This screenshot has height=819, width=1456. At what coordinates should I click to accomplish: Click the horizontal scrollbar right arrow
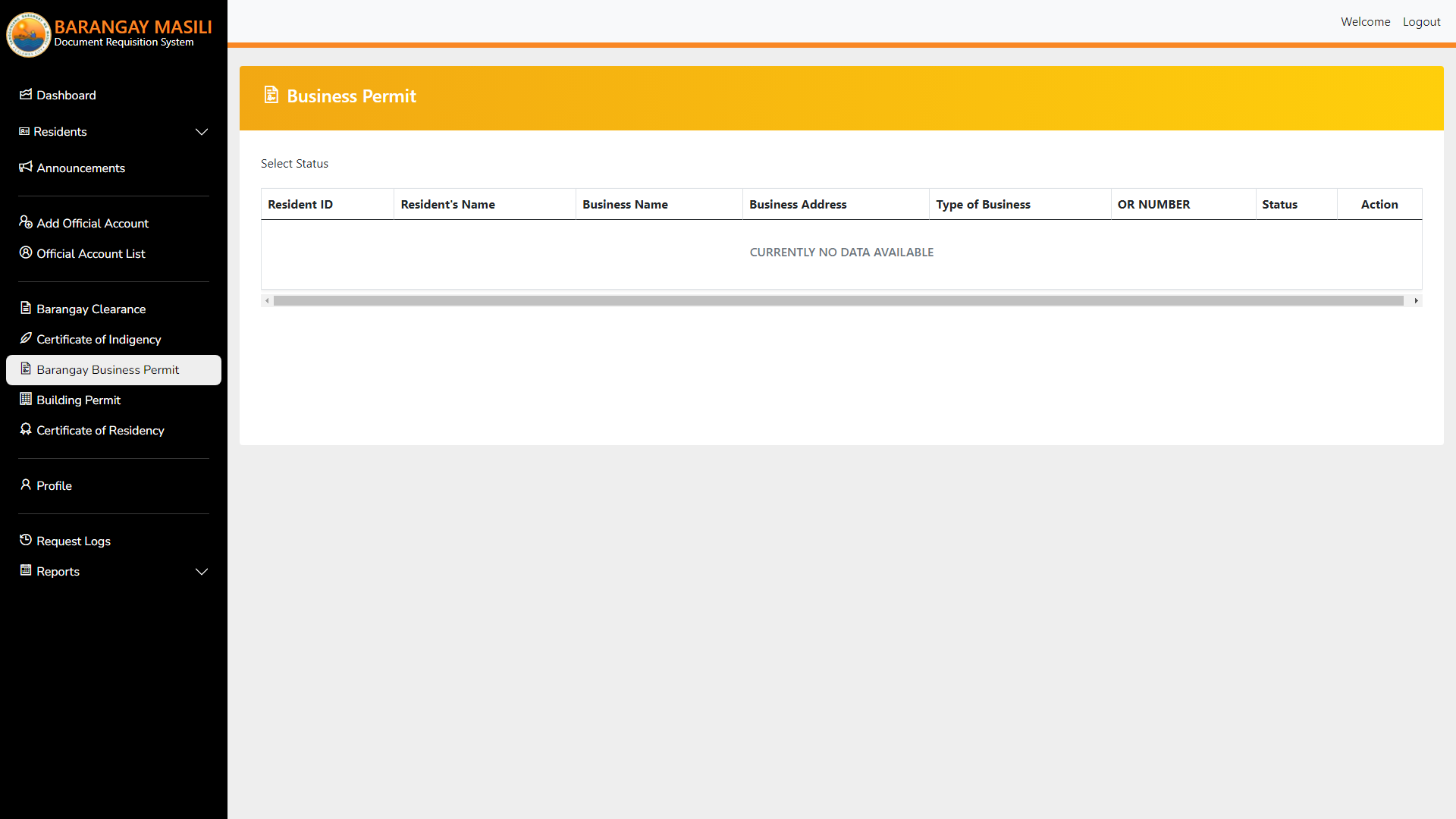1416,300
